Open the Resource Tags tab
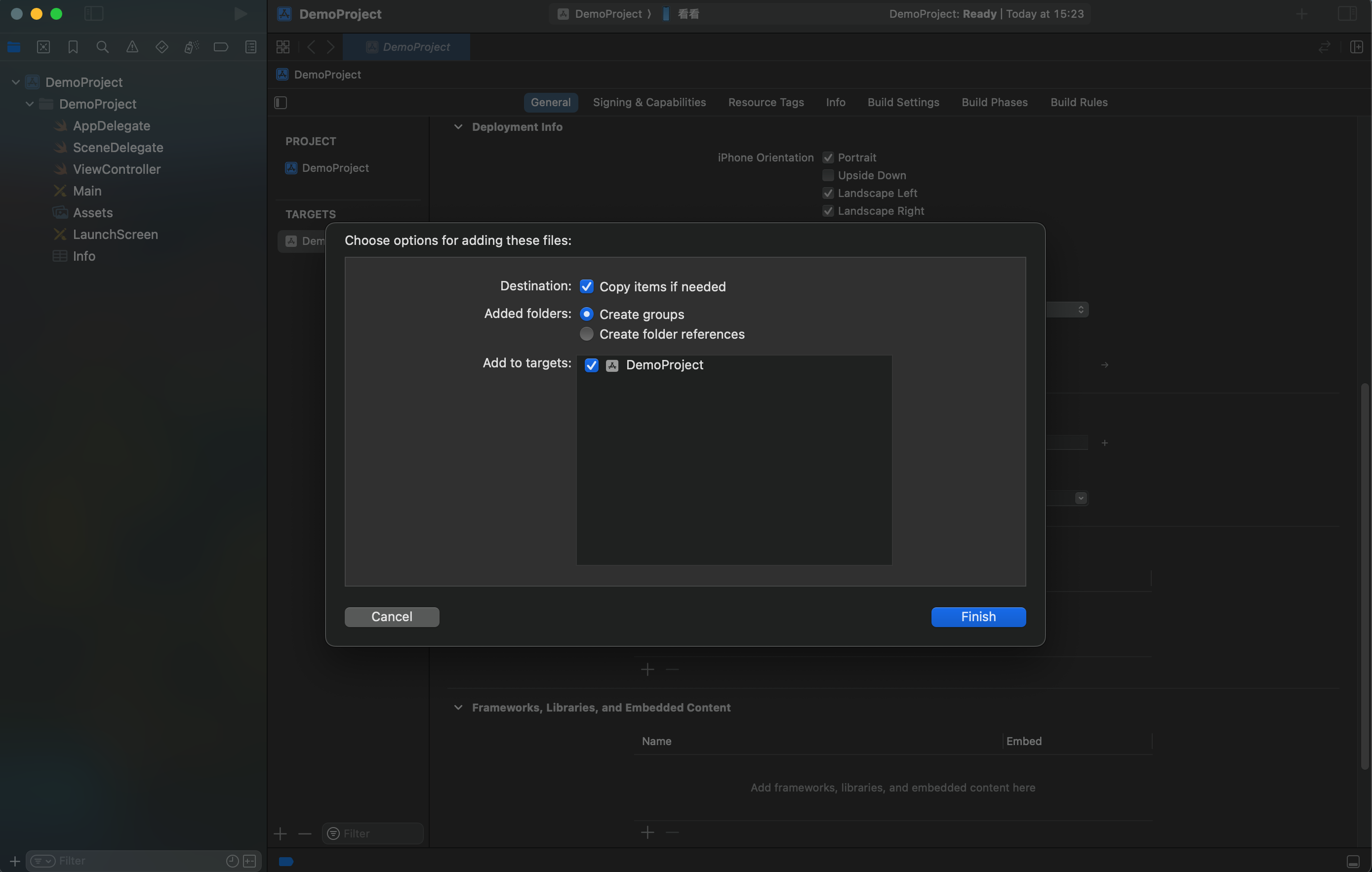The width and height of the screenshot is (1372, 872). tap(766, 103)
